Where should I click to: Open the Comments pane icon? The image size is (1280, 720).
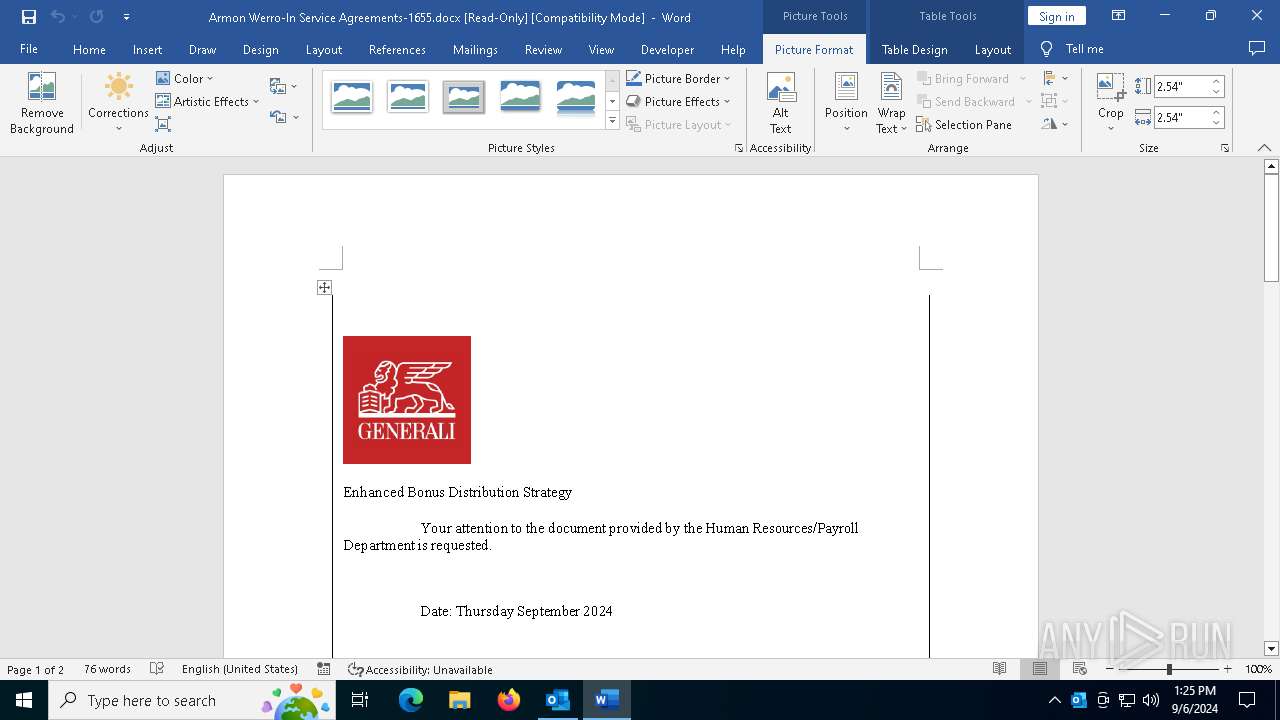(x=1257, y=49)
